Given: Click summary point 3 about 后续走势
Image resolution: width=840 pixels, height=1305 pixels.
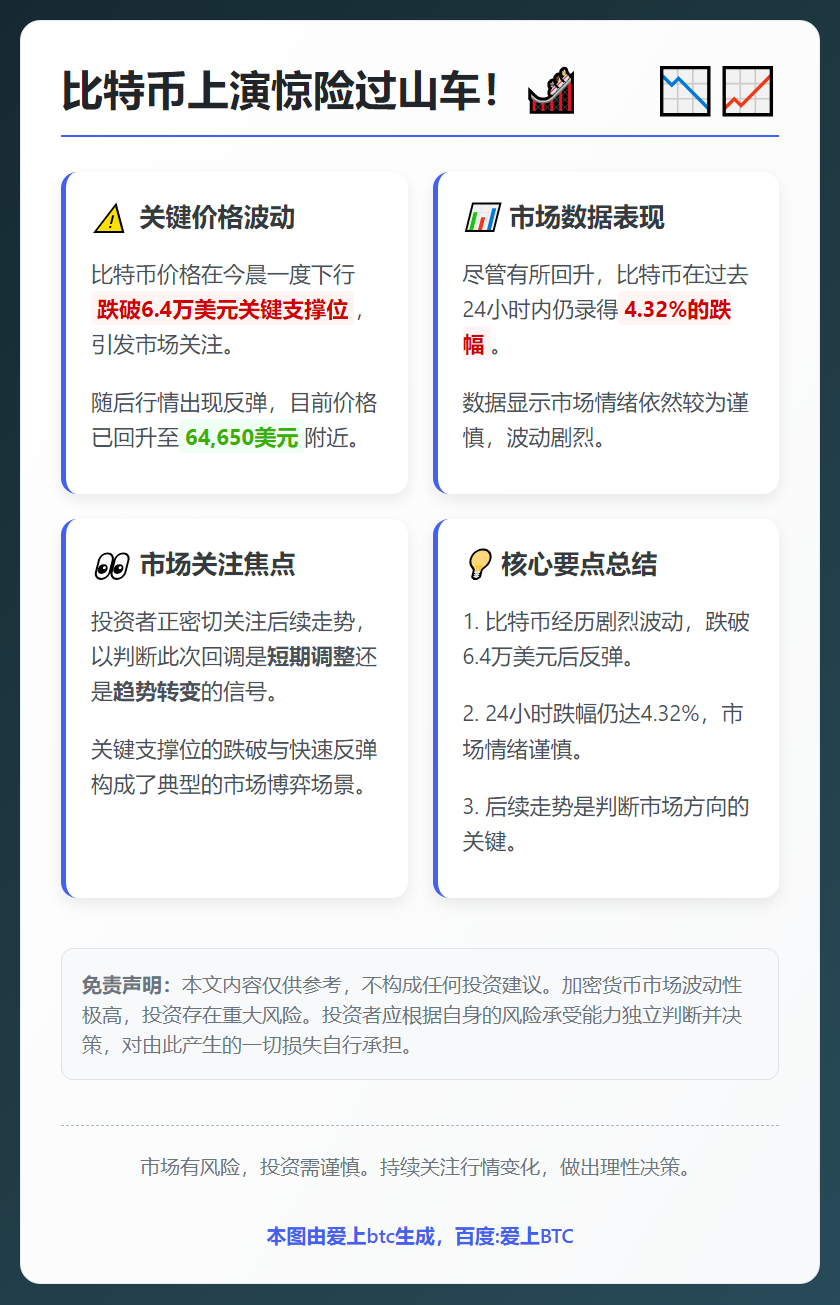Looking at the screenshot, I should pos(606,824).
